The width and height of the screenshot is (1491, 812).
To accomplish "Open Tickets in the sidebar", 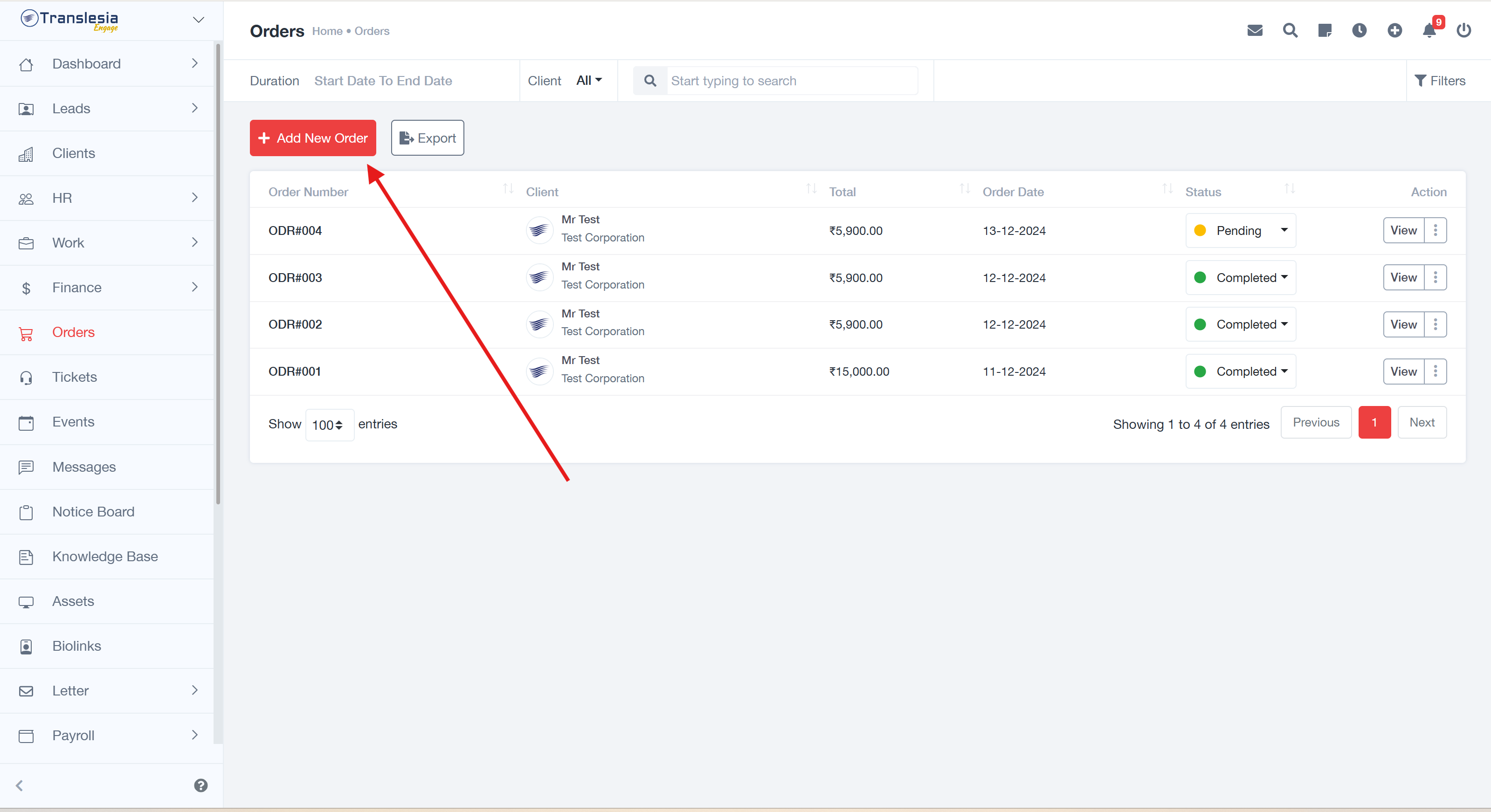I will pyautogui.click(x=75, y=377).
